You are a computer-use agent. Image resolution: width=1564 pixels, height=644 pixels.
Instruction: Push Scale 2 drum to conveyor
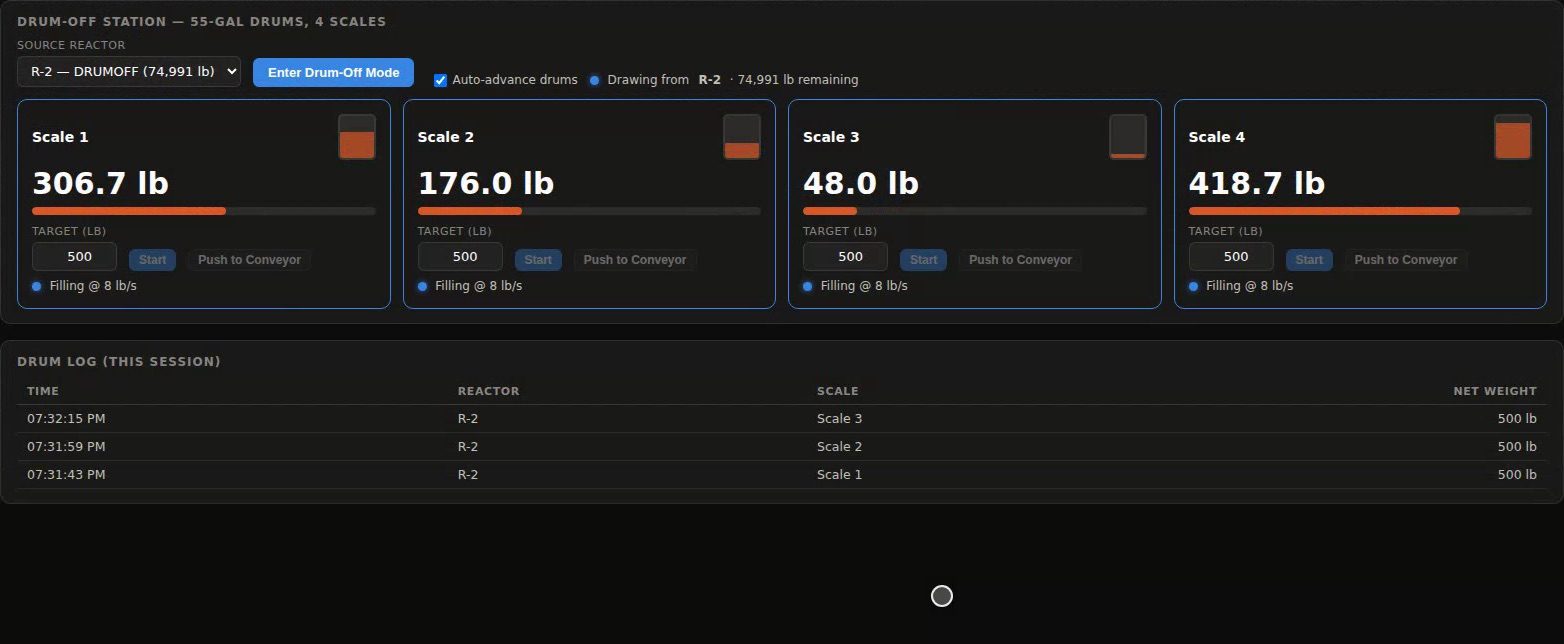635,260
